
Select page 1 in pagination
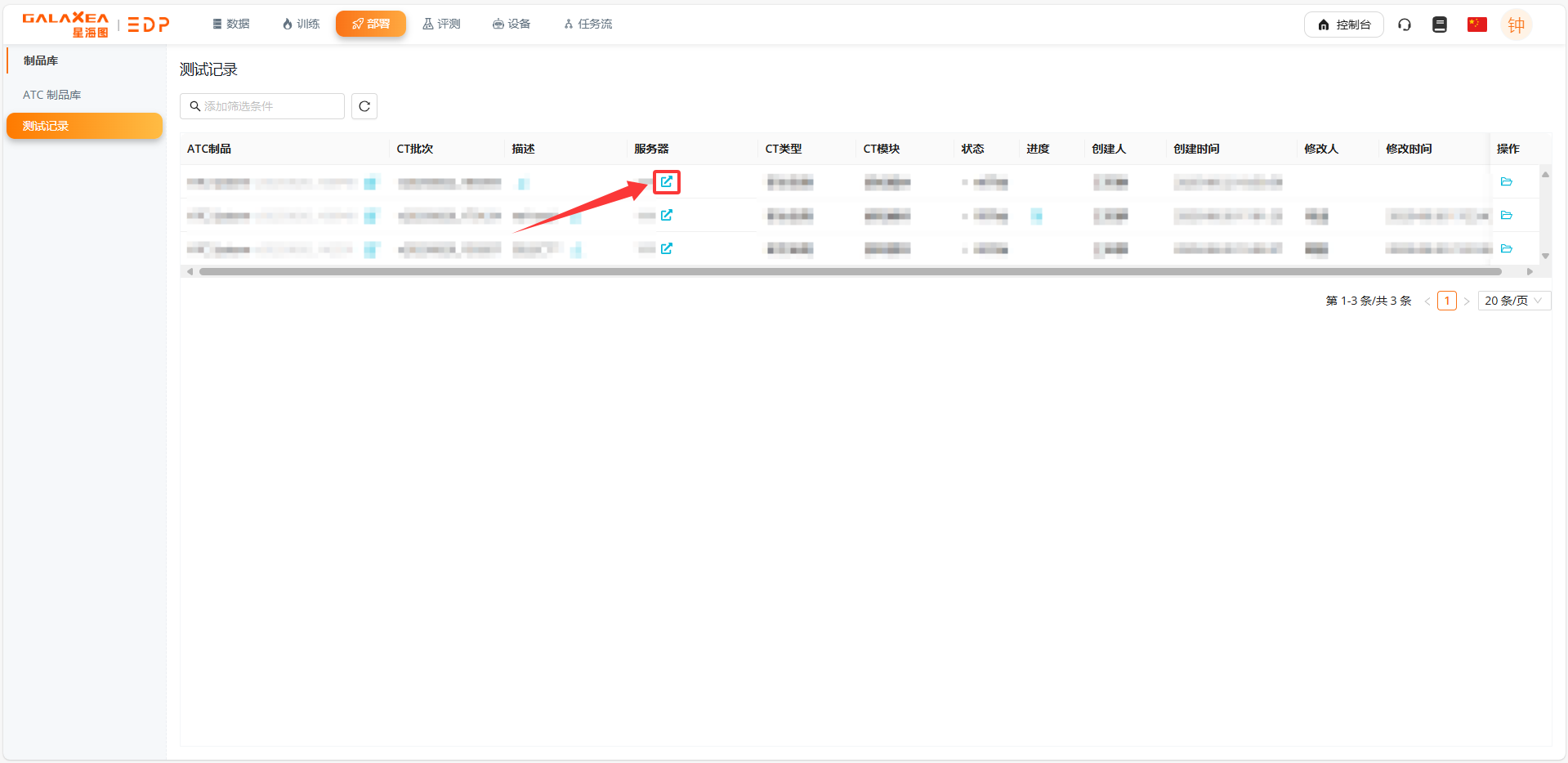1447,301
